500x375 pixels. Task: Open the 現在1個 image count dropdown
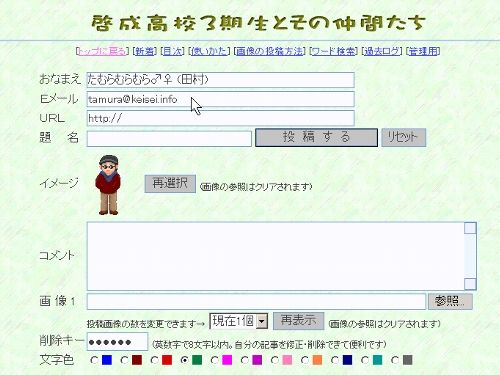pos(239,321)
